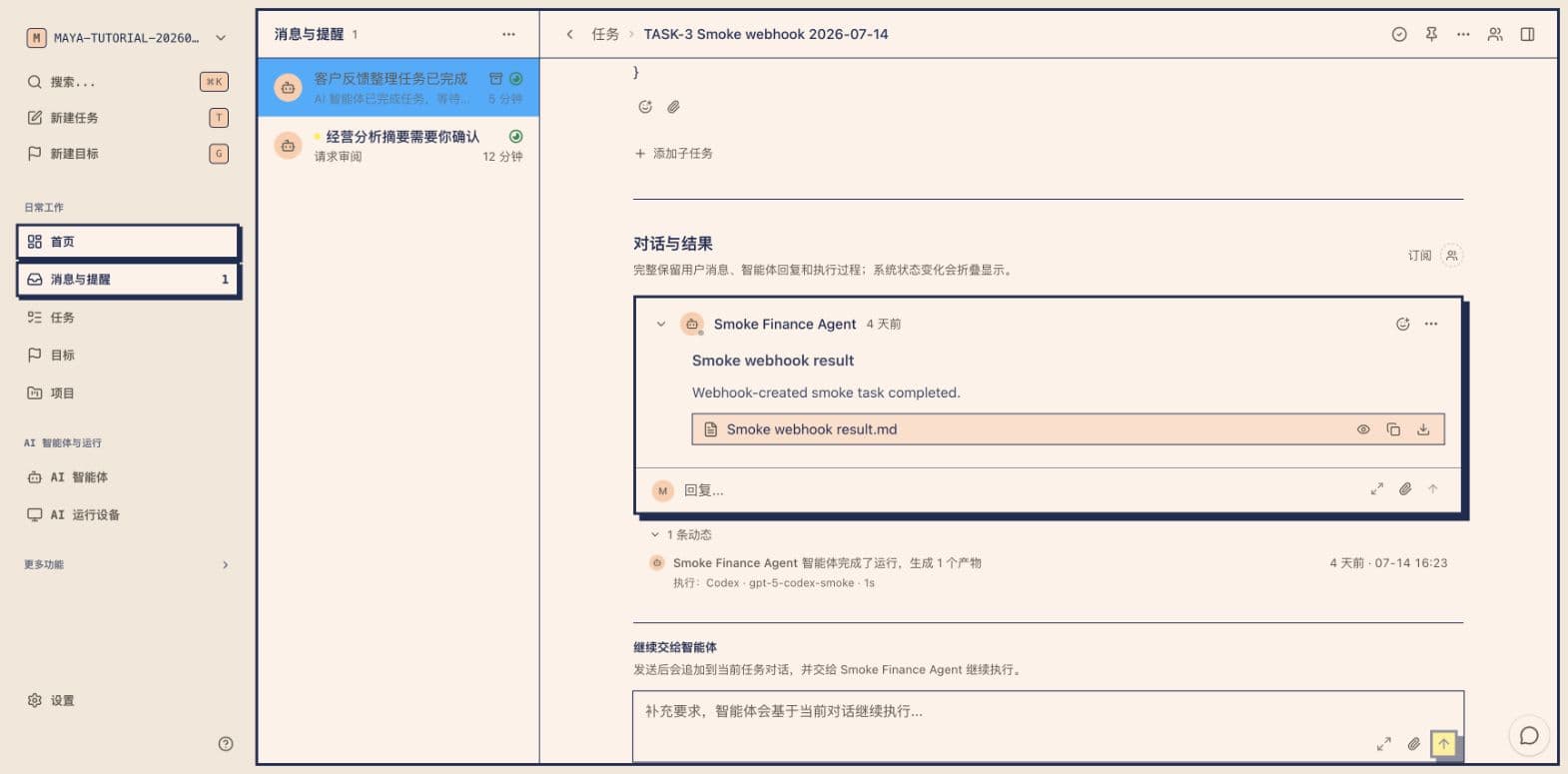This screenshot has width=1568, height=774.
Task: Click the help question mark icon
Action: (x=226, y=743)
